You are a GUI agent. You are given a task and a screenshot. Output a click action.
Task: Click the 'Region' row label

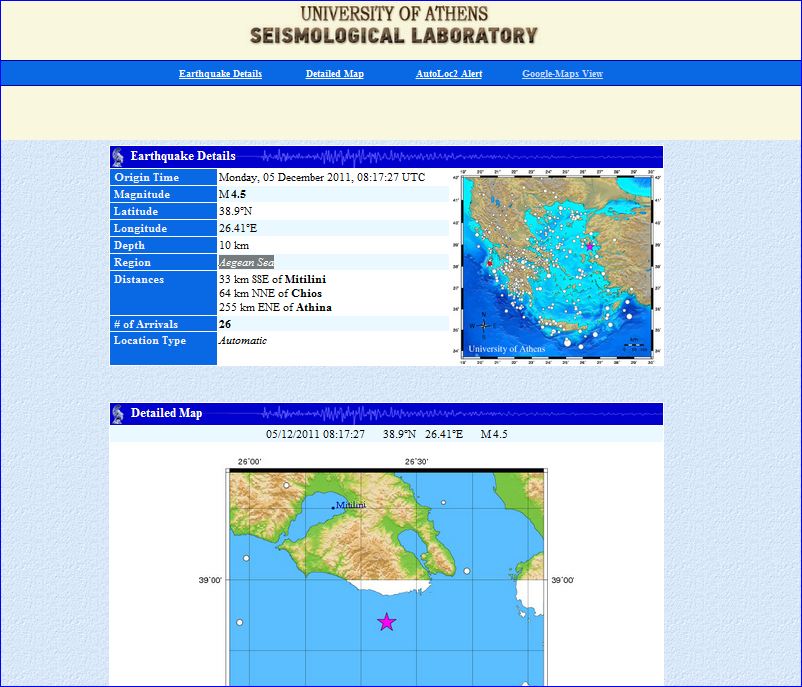(x=132, y=262)
